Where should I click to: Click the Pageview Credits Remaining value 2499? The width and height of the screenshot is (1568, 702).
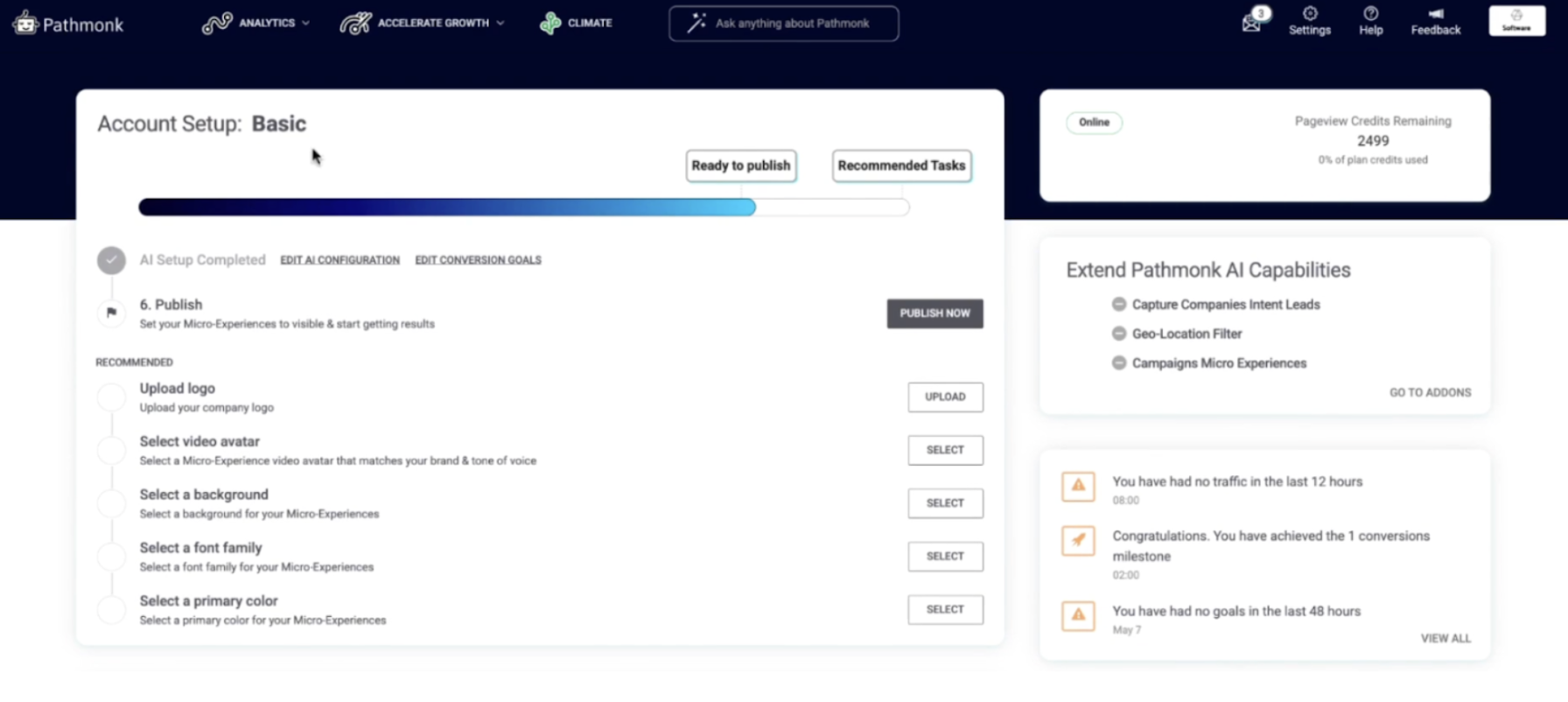1373,141
